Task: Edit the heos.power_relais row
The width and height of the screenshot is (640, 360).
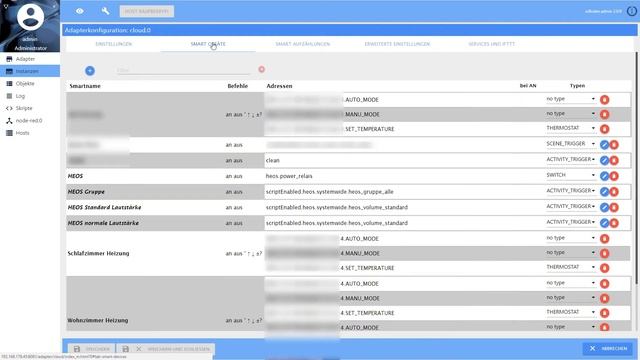Action: [x=604, y=176]
